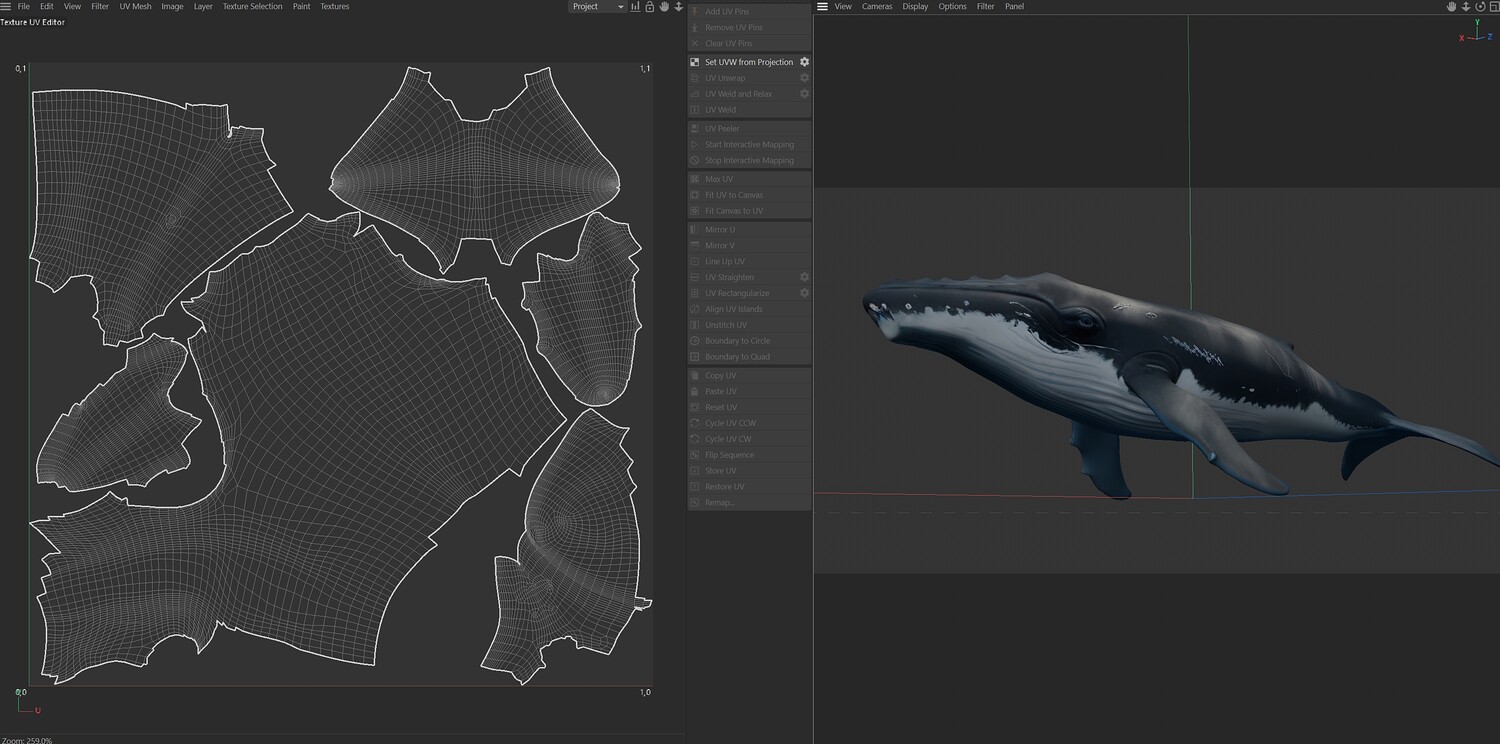Open the UV editor hamburger menu
The image size is (1500, 744).
click(6, 7)
